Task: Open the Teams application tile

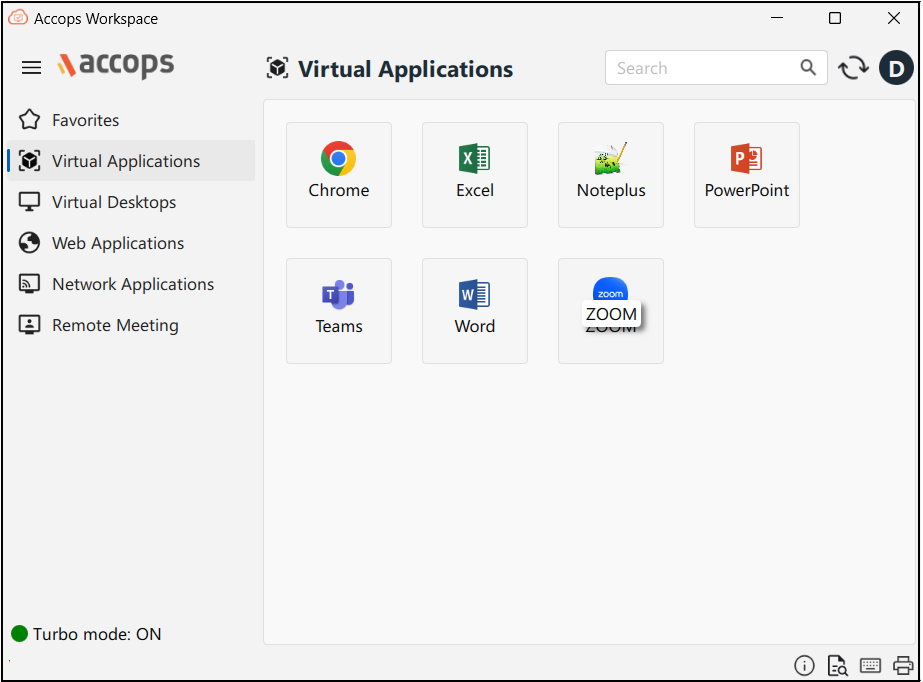Action: click(338, 311)
